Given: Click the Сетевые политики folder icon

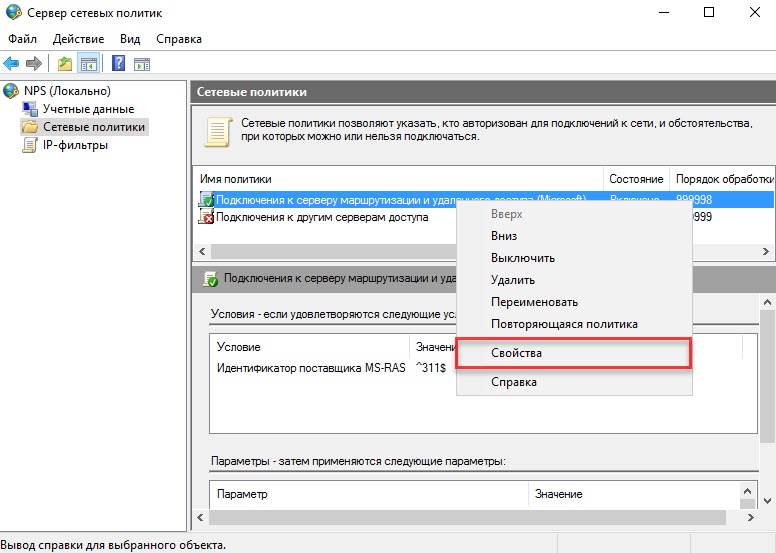Looking at the screenshot, I should 30,127.
